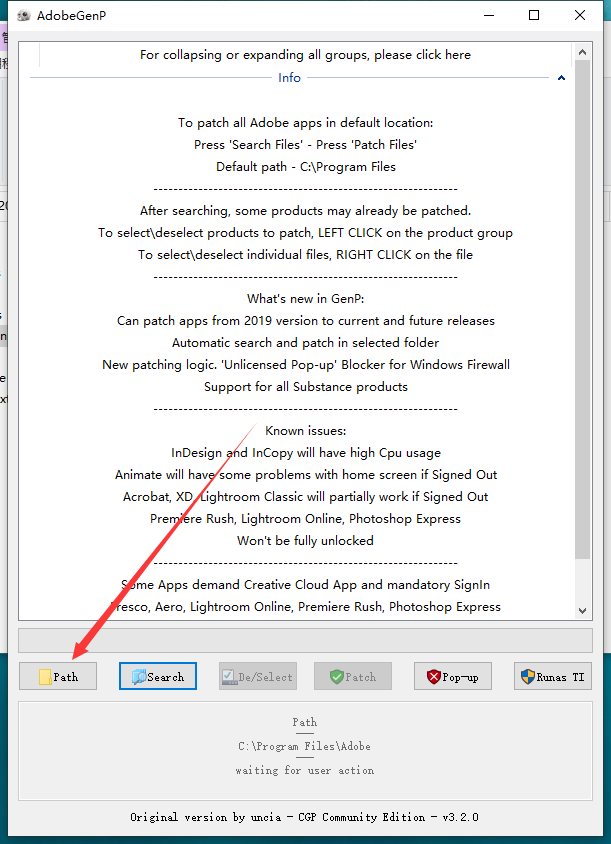The image size is (611, 844).
Task: Click 'Won't be fully unlocked' line
Action: 305,540
